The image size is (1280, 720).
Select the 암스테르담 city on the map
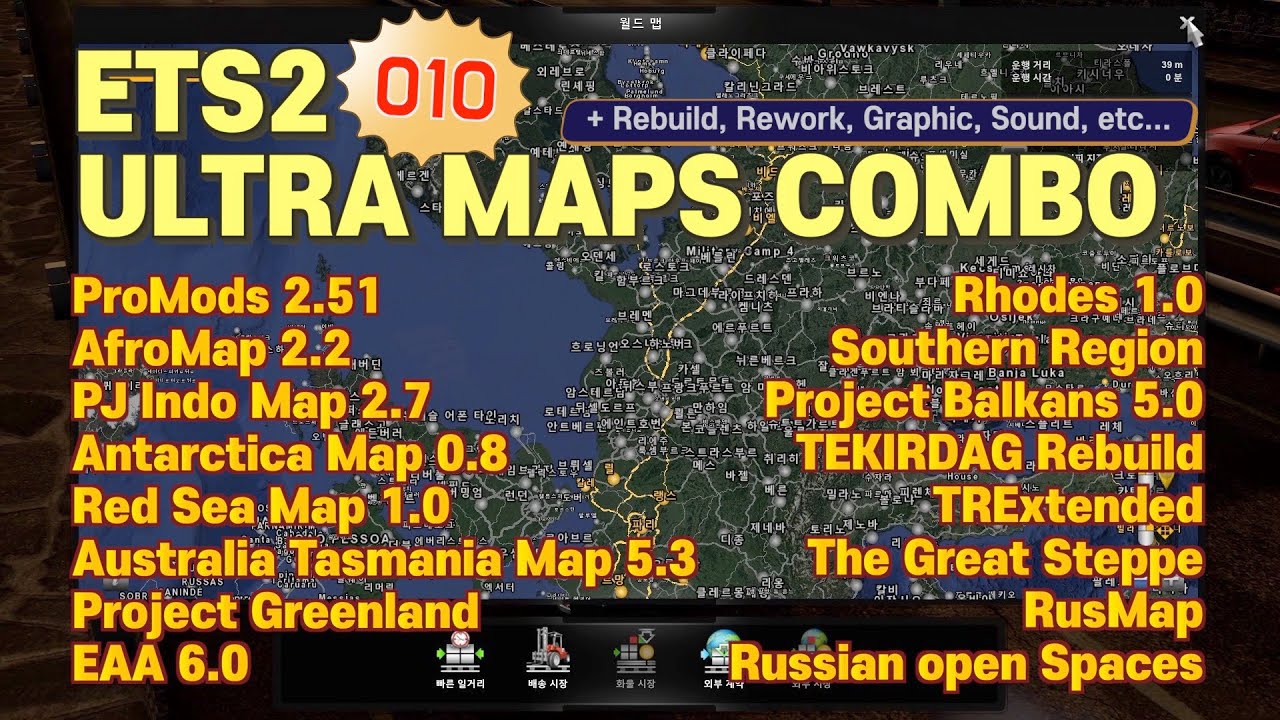click(x=595, y=391)
